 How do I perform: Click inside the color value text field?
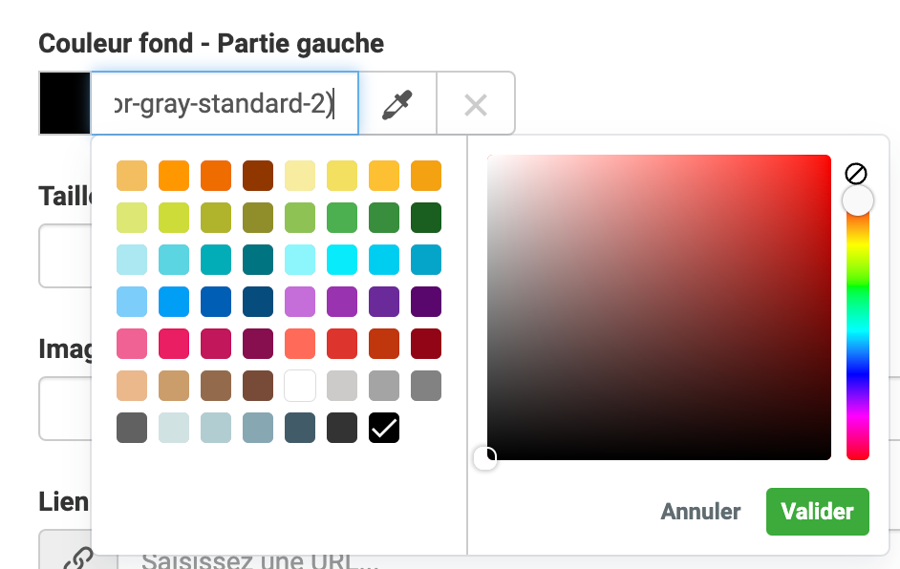coord(224,104)
